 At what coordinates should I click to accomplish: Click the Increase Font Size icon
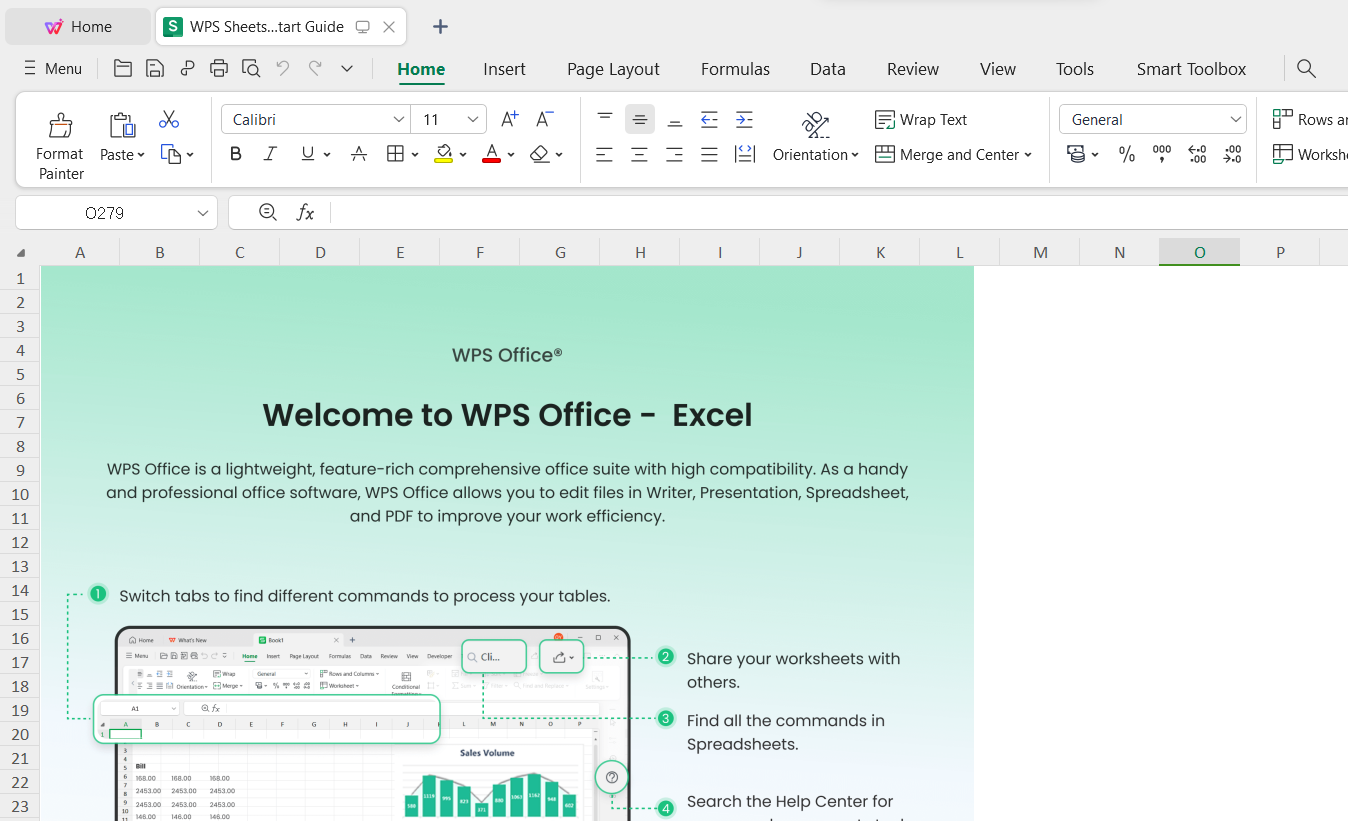[x=508, y=118]
